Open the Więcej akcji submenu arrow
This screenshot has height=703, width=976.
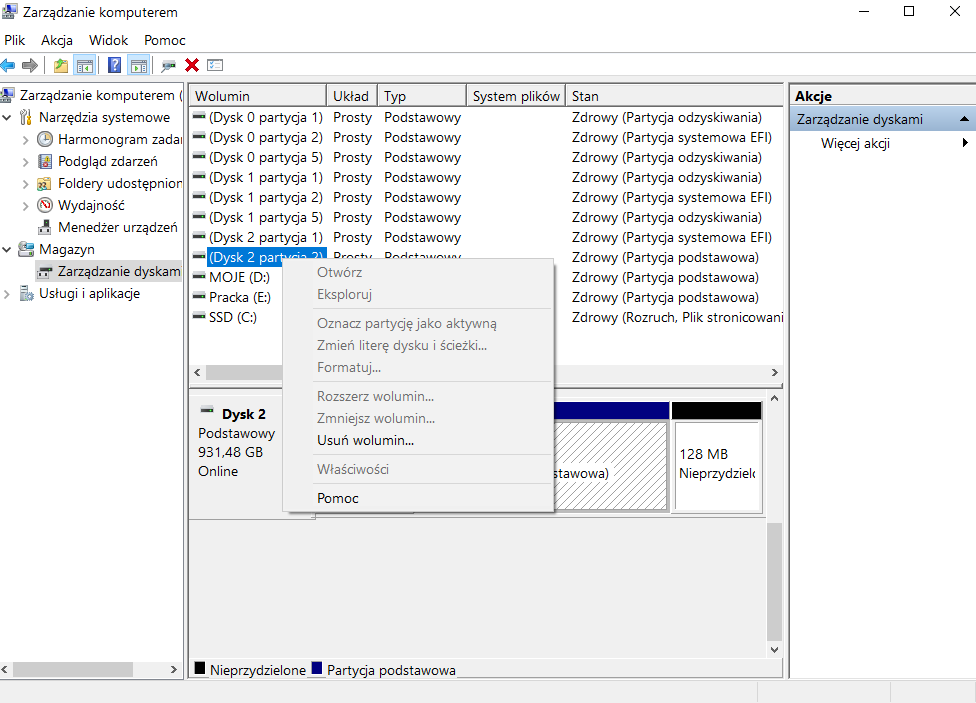point(965,143)
